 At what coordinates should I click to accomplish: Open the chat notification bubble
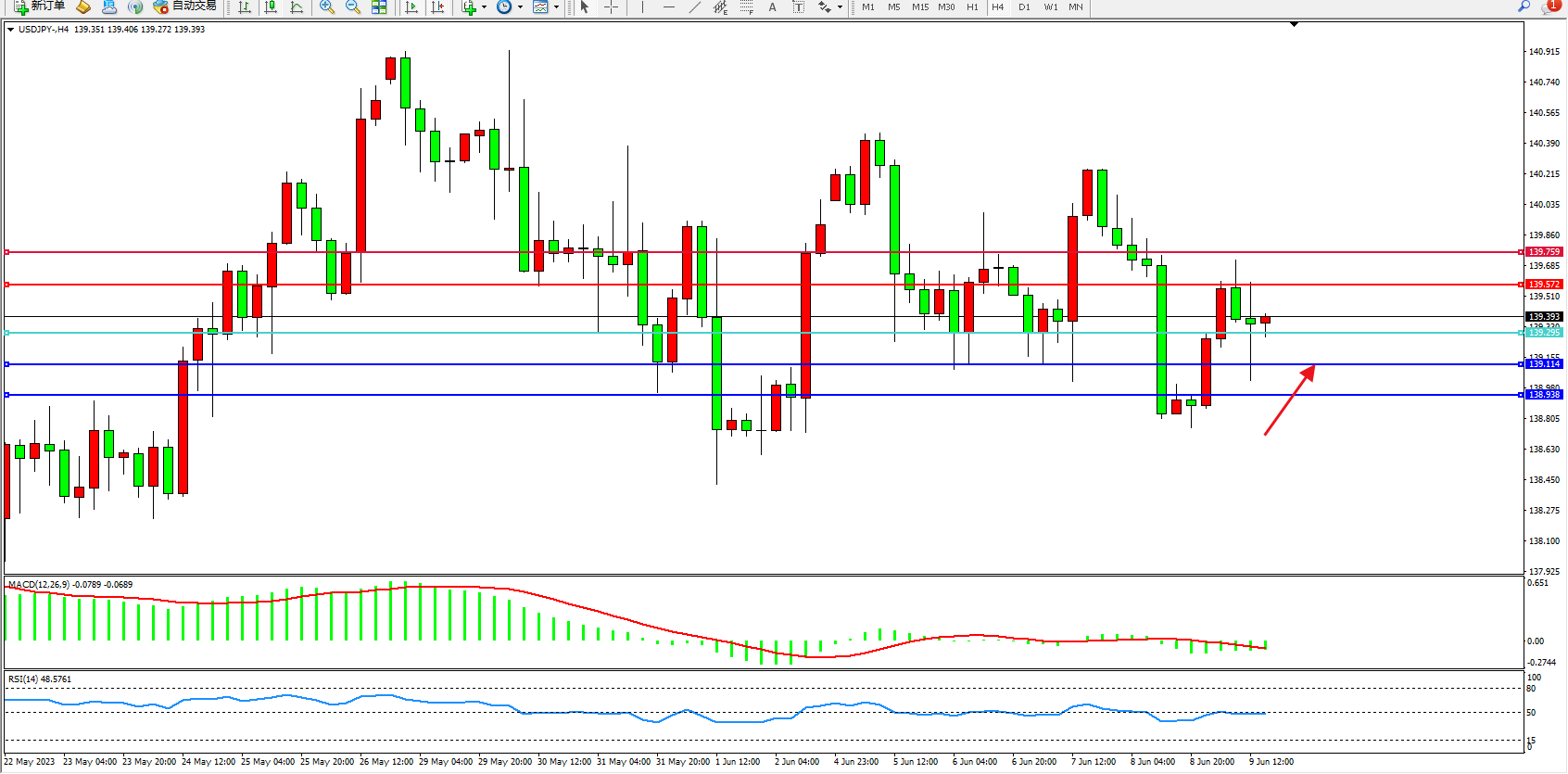pos(1550,6)
